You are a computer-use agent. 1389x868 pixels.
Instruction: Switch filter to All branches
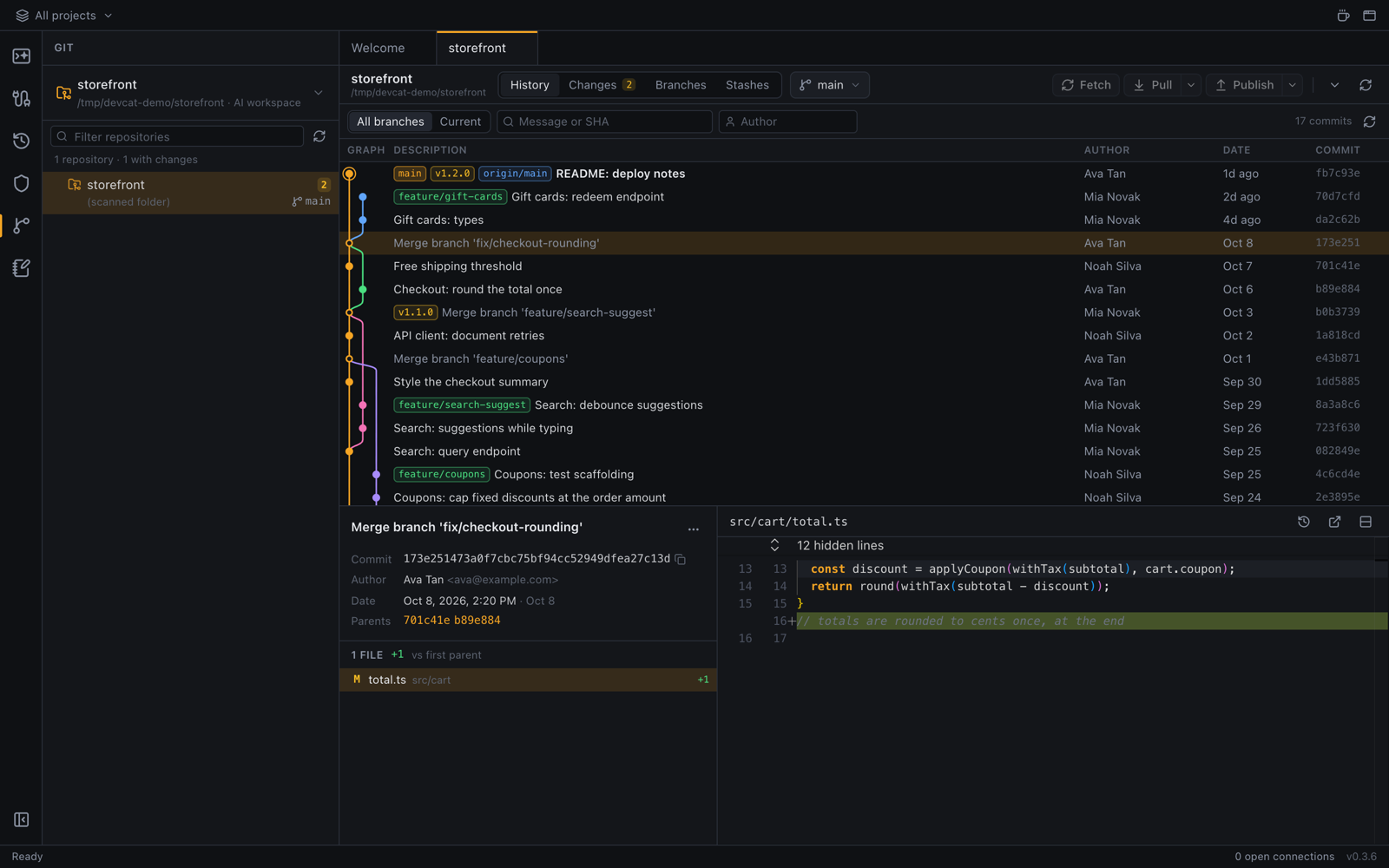(391, 122)
